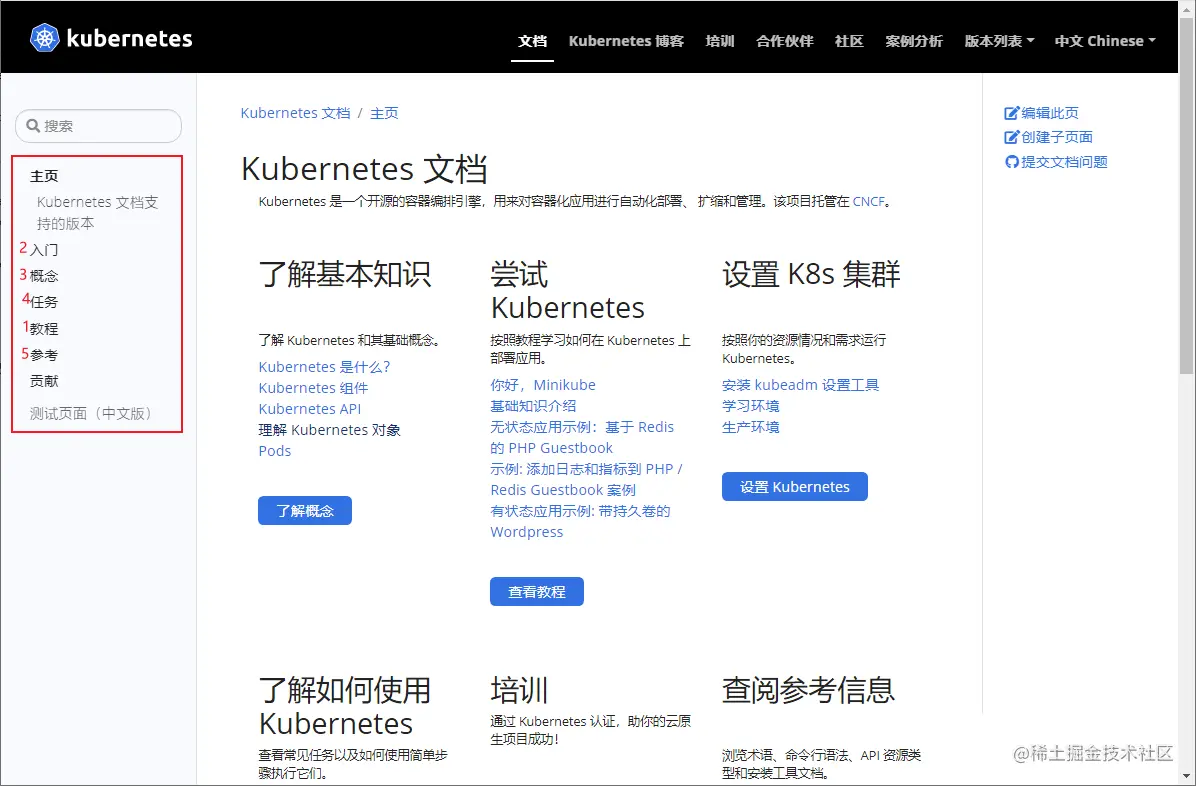Open 教程 in the sidebar
The height and width of the screenshot is (786, 1196).
pos(44,329)
